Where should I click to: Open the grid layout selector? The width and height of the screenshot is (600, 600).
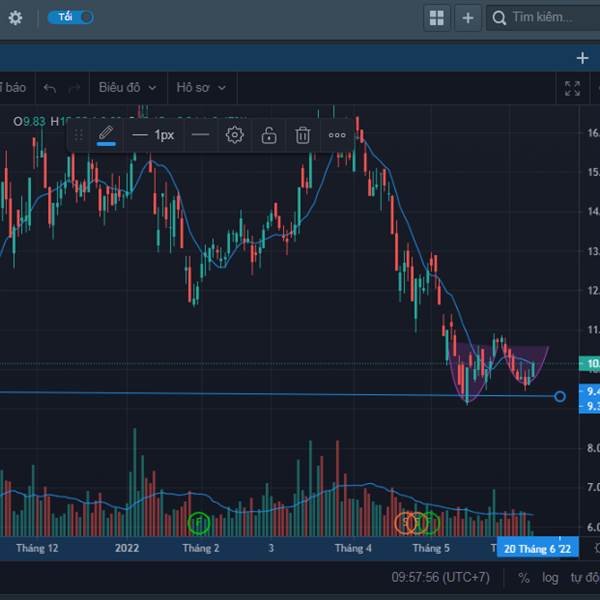tap(437, 18)
